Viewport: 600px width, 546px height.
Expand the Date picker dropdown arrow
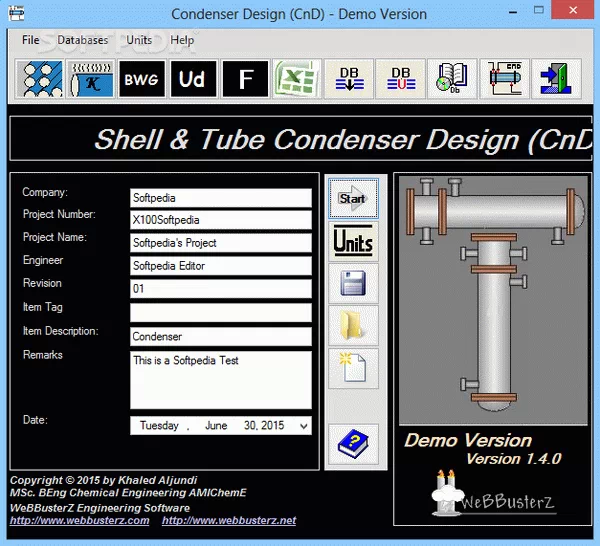pyautogui.click(x=303, y=426)
